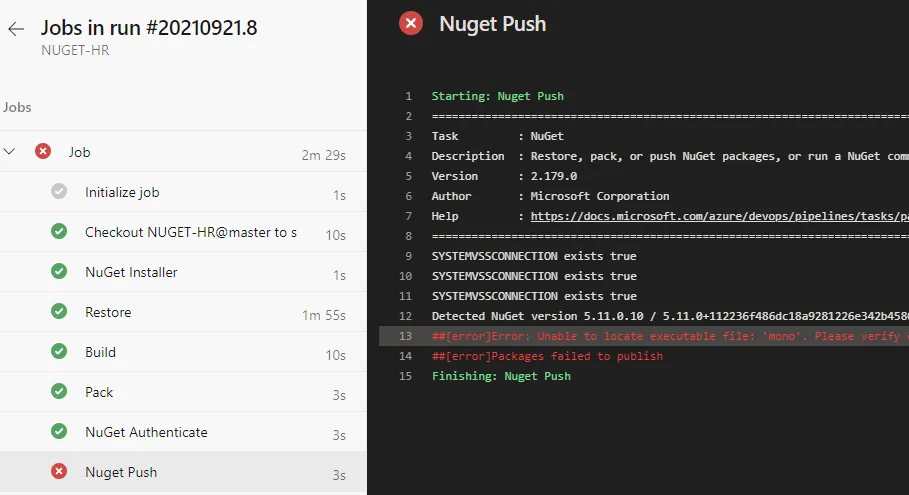Open the Checkout NUGET-HR@master step

(183, 232)
